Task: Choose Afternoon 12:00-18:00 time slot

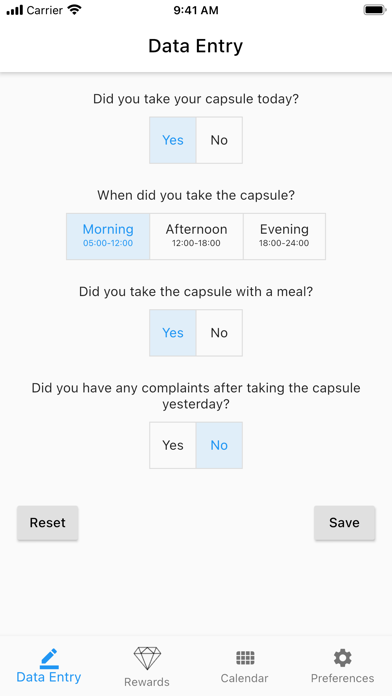Action: [x=197, y=236]
